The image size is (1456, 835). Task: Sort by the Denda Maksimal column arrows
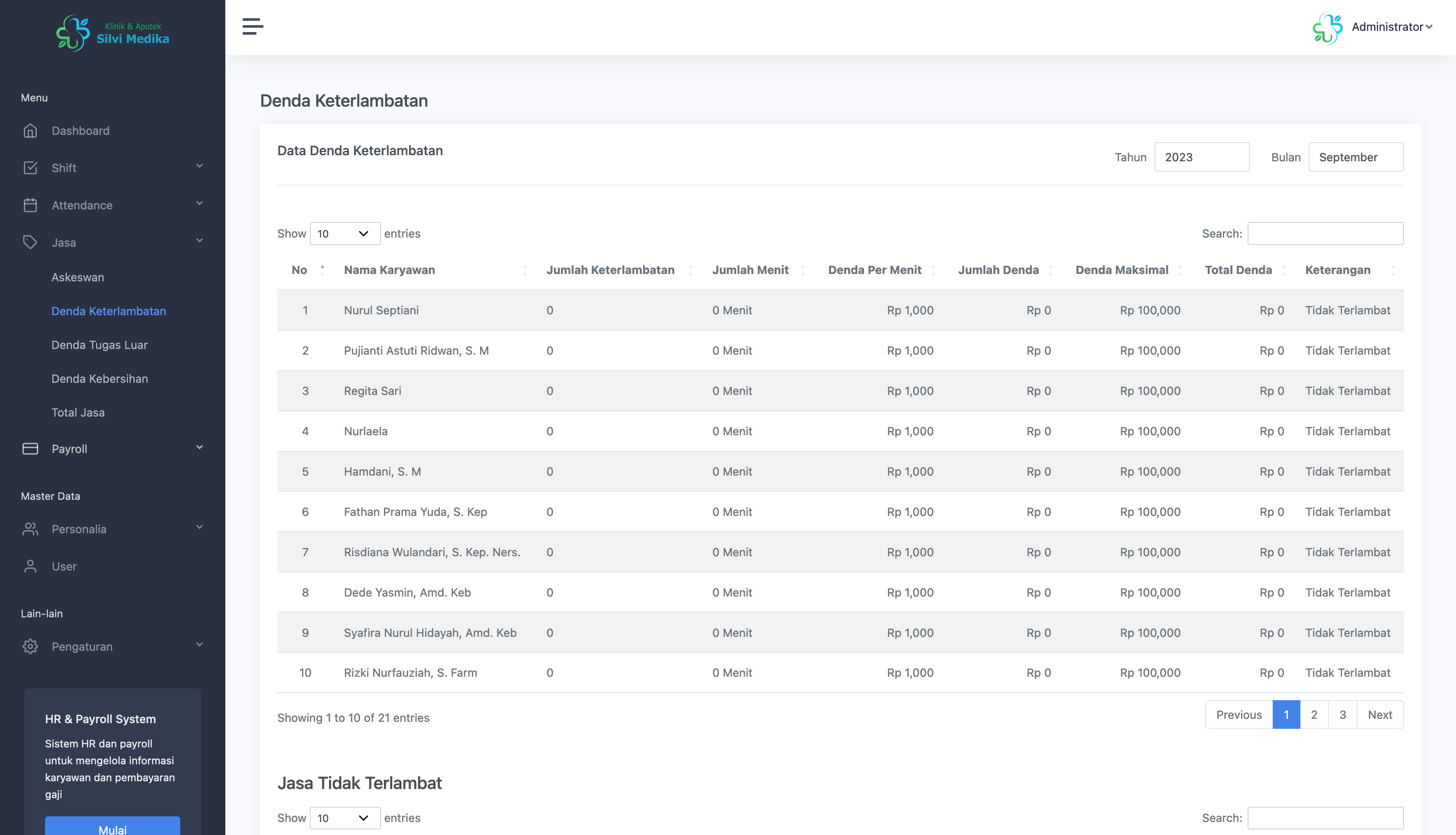(x=1180, y=270)
